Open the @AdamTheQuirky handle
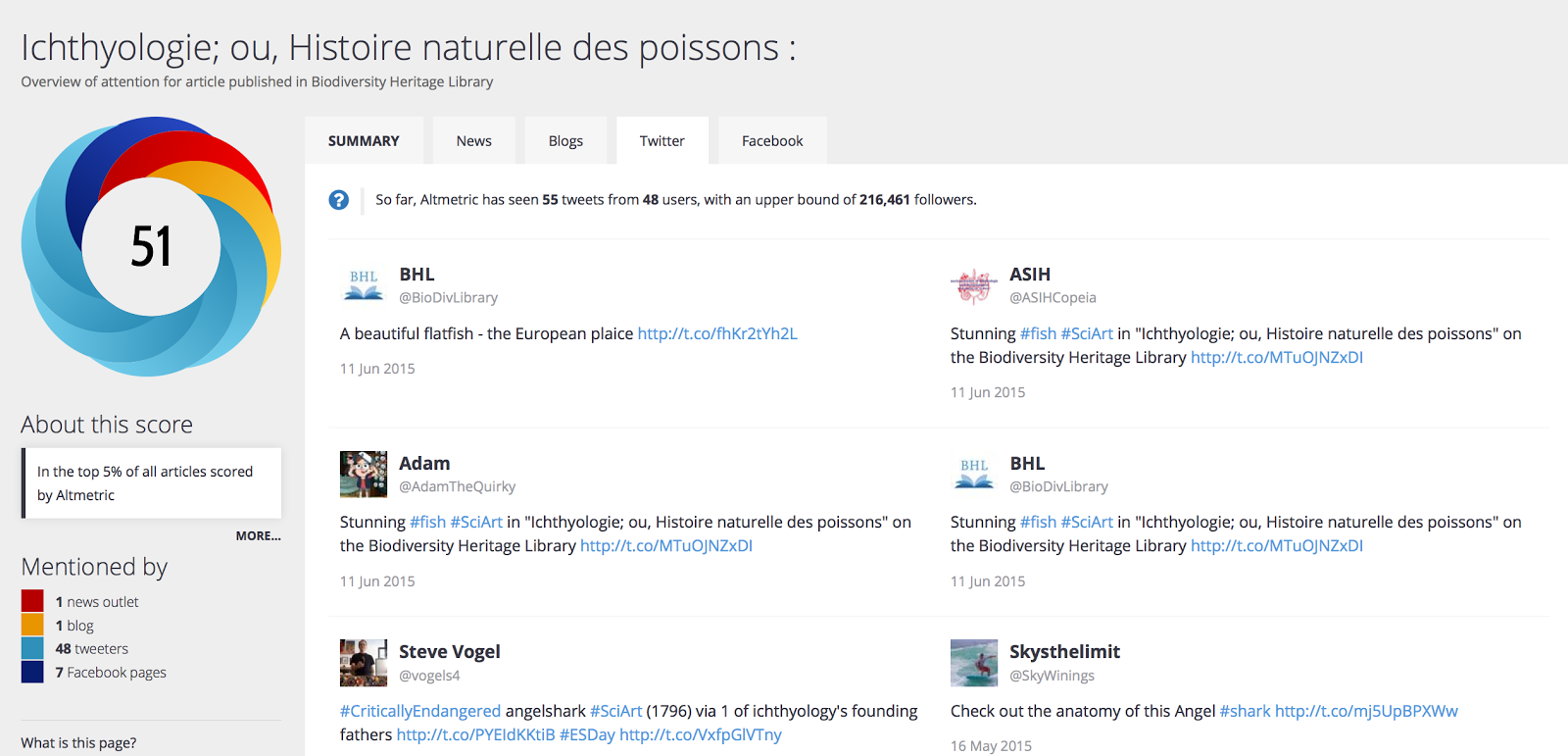Viewport: 1568px width, 756px height. (457, 486)
